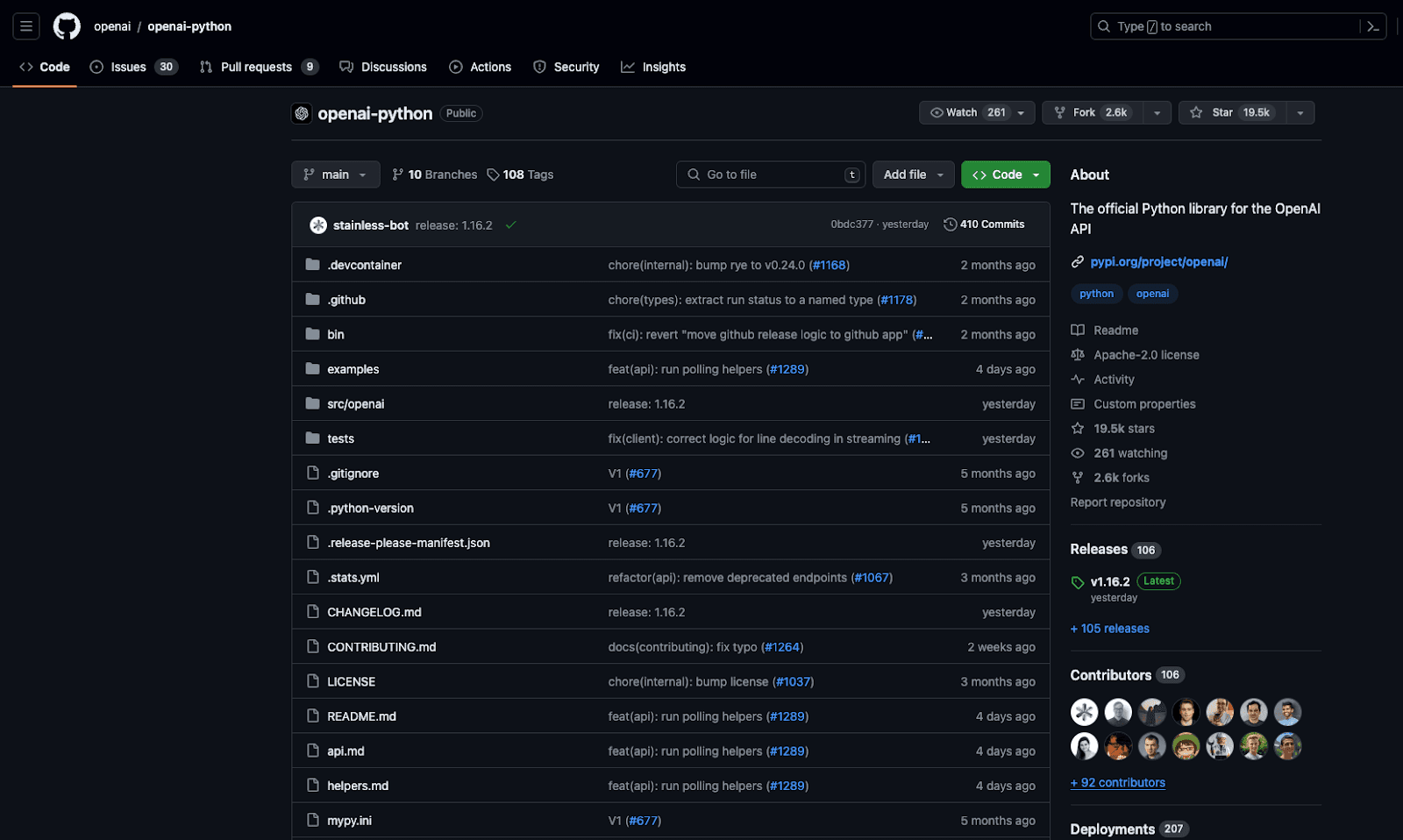The height and width of the screenshot is (840, 1403).
Task: Switch to the Issues tab
Action: coord(128,67)
